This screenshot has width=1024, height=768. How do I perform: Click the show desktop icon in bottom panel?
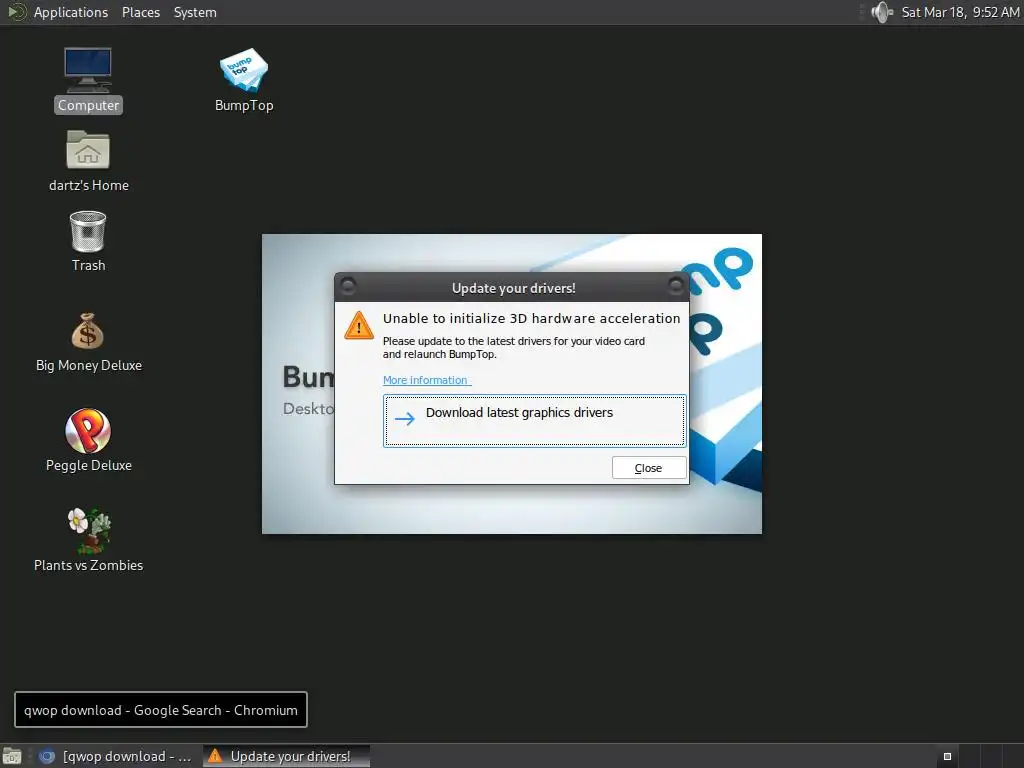point(11,756)
